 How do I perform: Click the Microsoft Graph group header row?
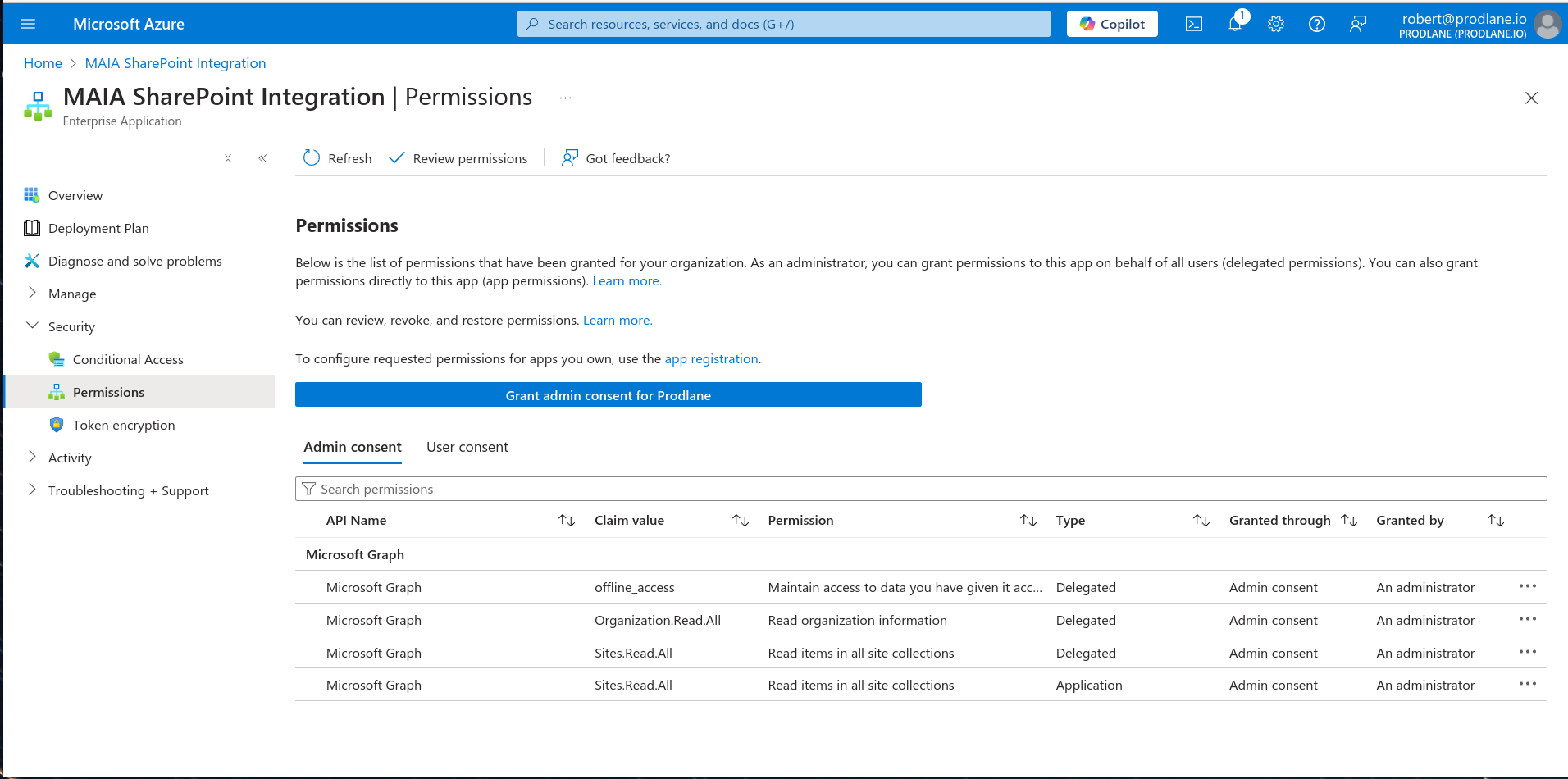click(x=921, y=554)
